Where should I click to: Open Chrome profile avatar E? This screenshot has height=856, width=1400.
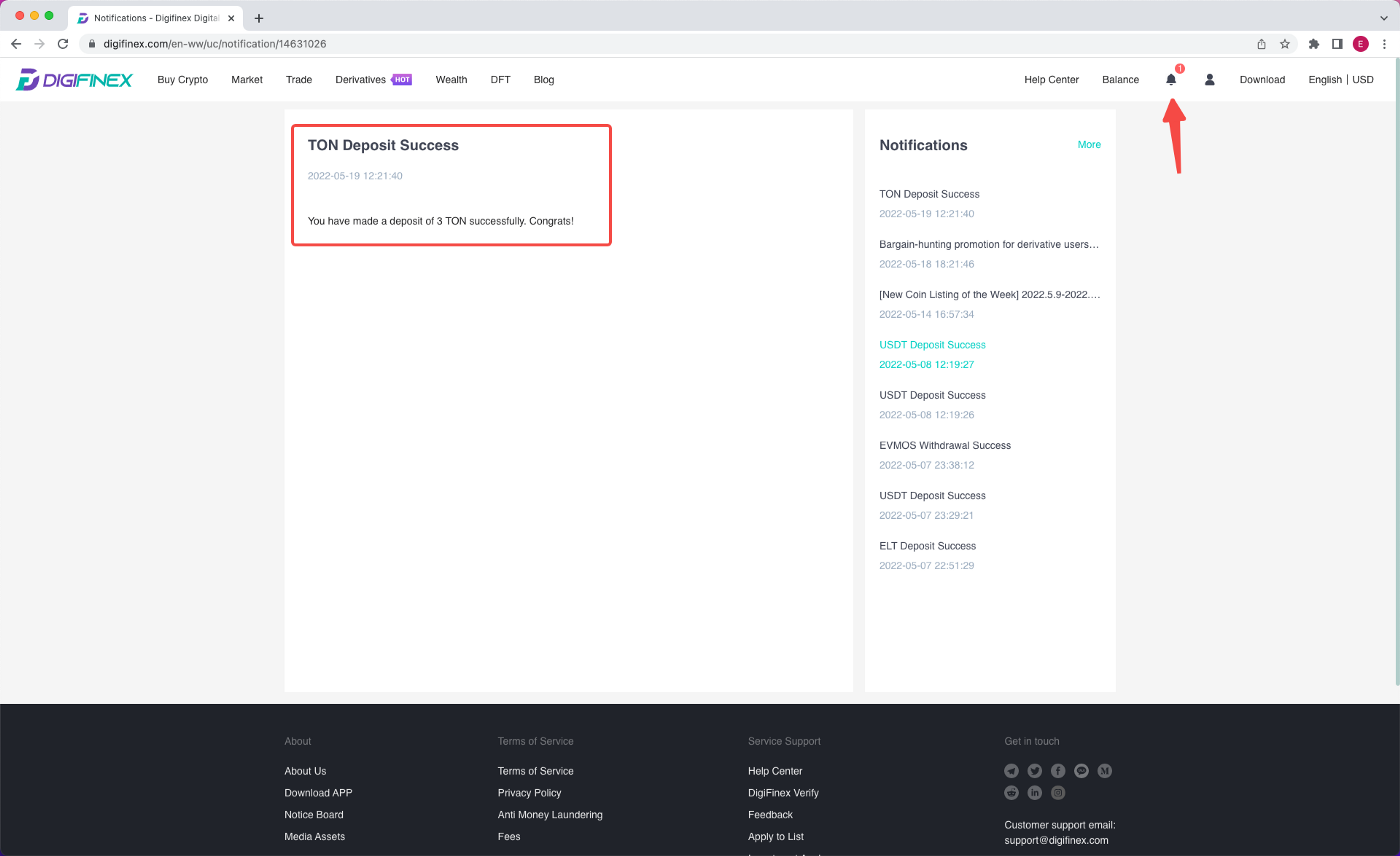tap(1361, 44)
